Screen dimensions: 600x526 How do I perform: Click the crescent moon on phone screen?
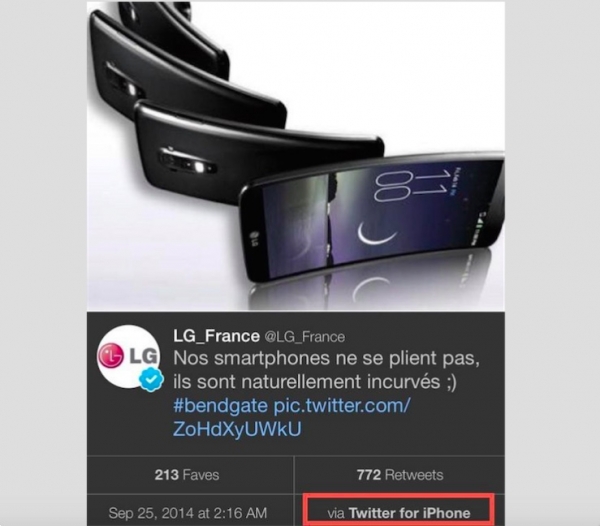[377, 234]
